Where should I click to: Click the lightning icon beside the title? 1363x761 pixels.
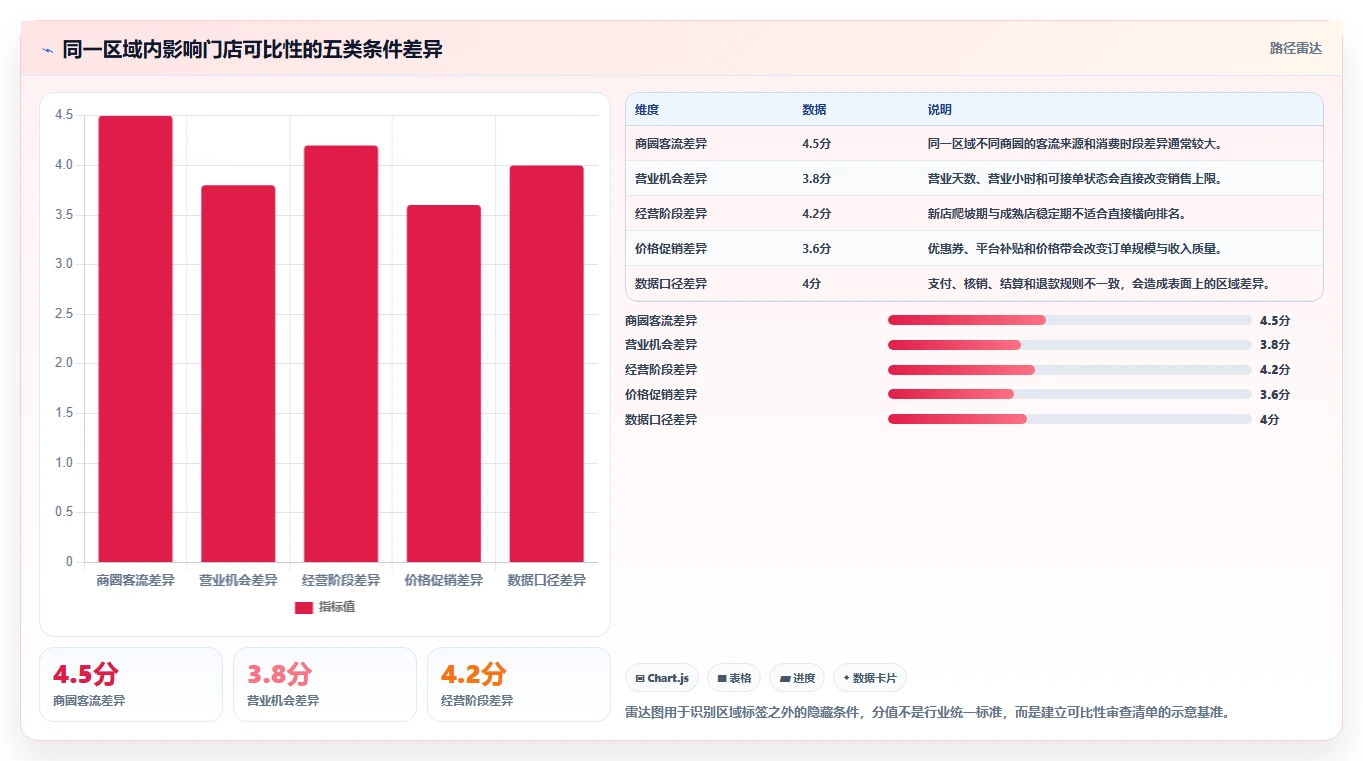(48, 50)
